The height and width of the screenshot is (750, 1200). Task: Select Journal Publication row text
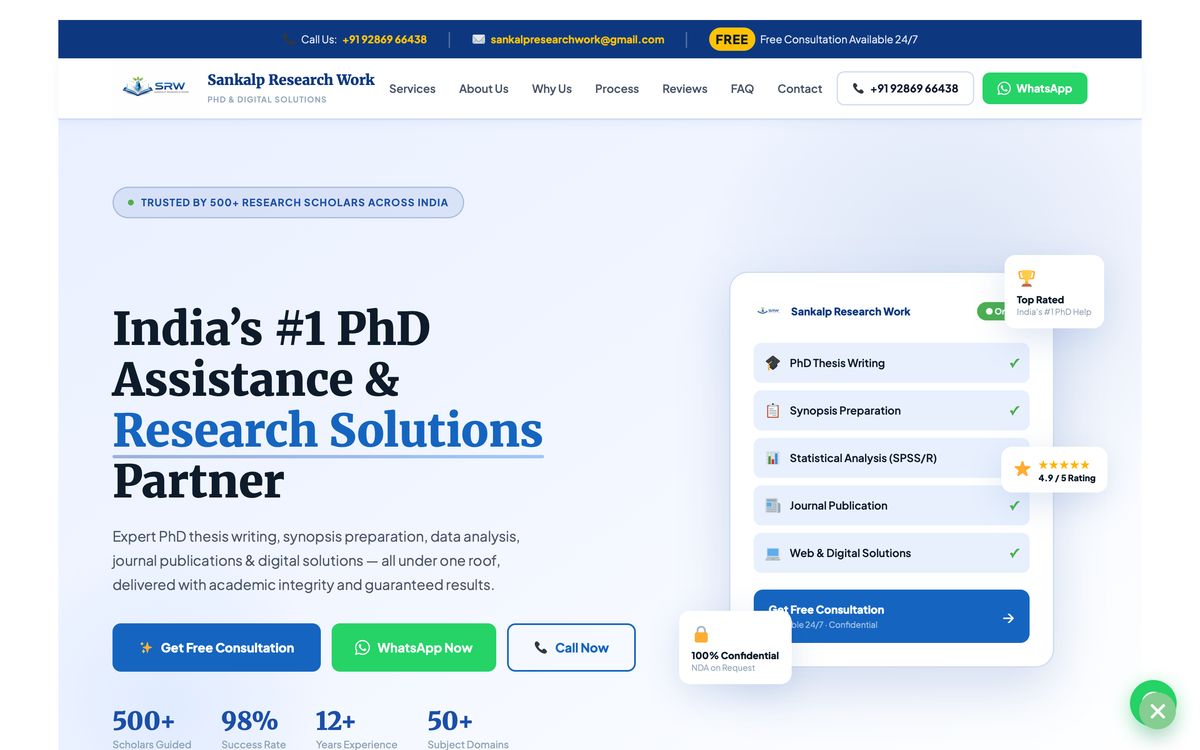pos(838,506)
